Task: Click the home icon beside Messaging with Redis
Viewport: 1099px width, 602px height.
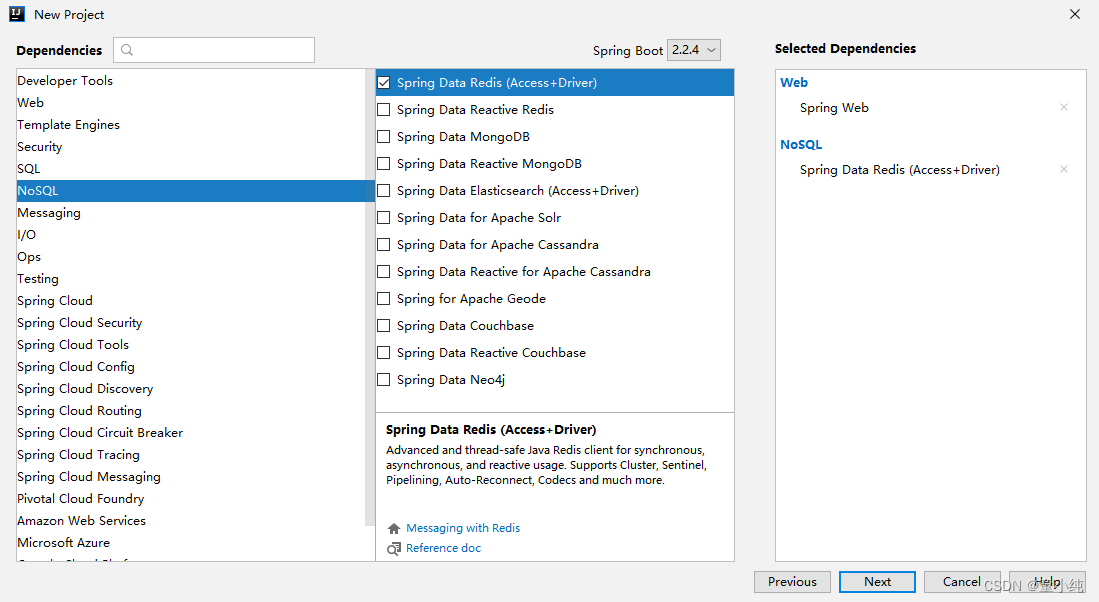Action: [394, 528]
